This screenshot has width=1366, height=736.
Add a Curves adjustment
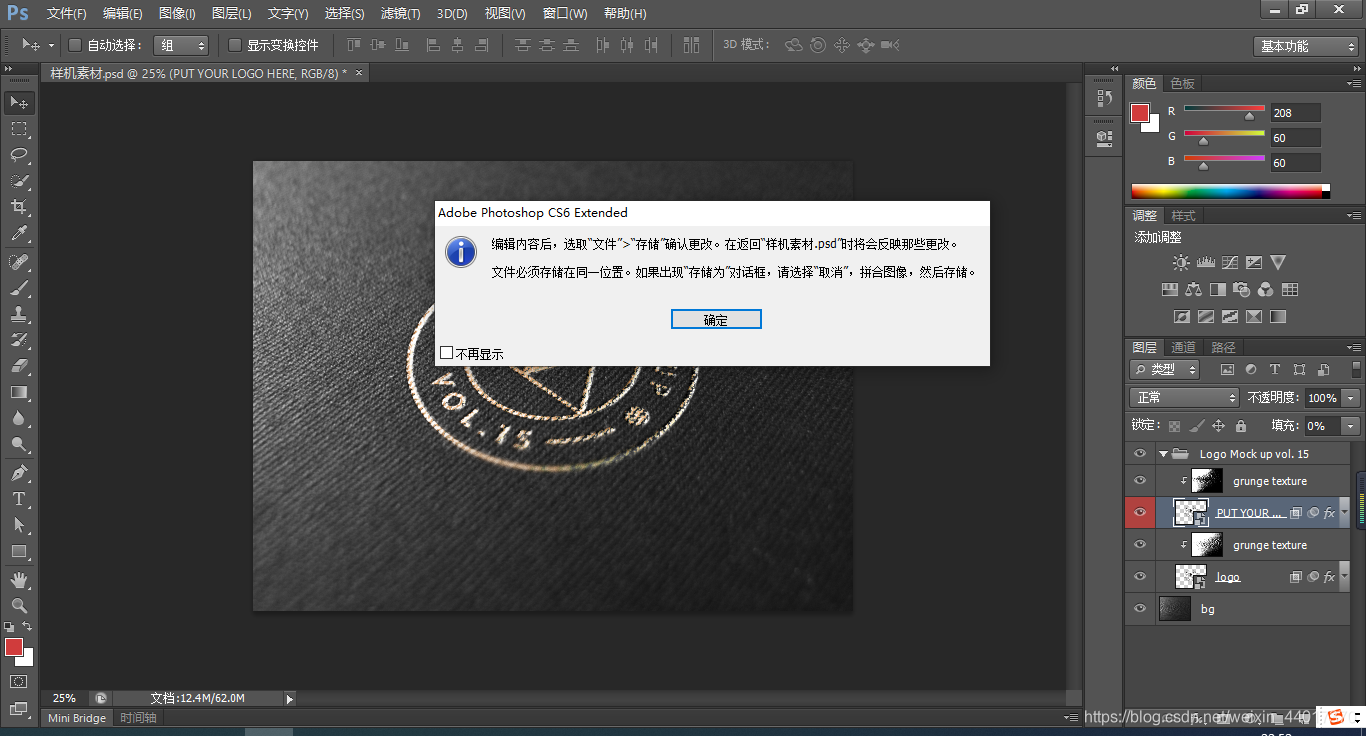point(1229,263)
